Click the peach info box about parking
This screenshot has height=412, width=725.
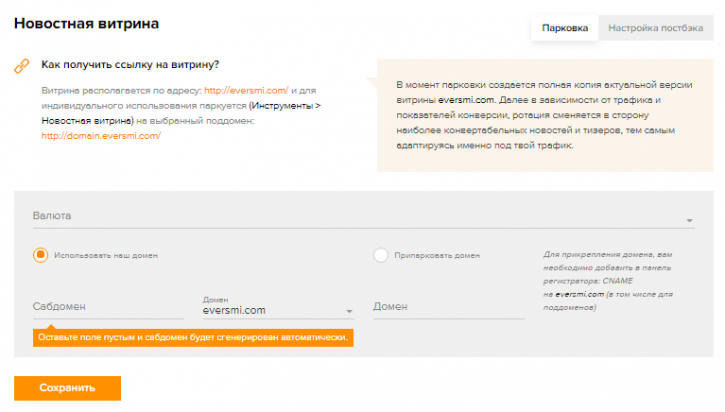point(545,115)
